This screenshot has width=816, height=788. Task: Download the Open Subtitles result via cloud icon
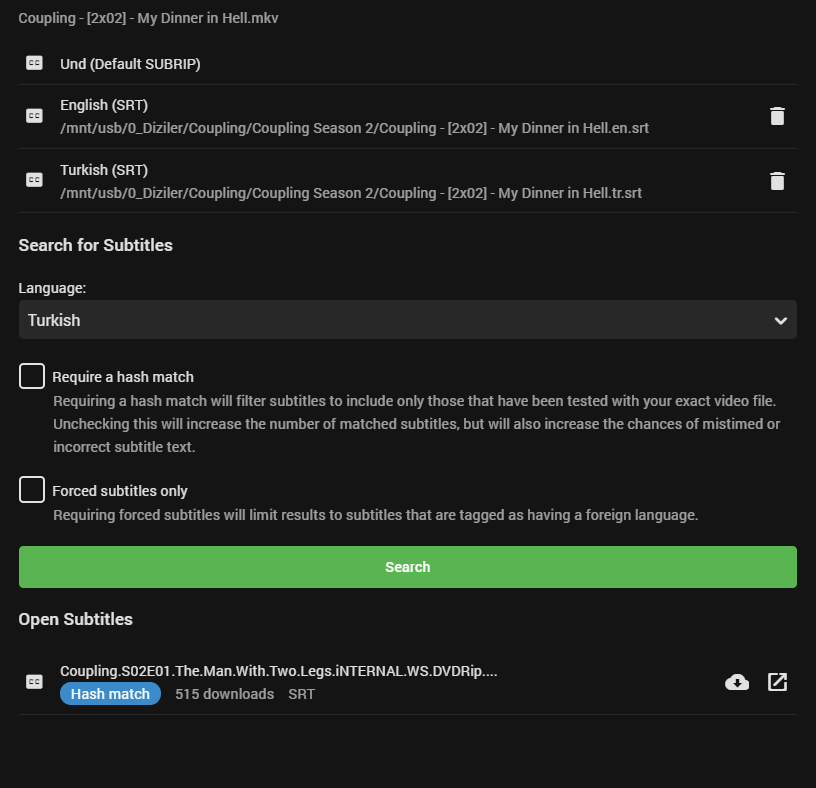(x=737, y=682)
